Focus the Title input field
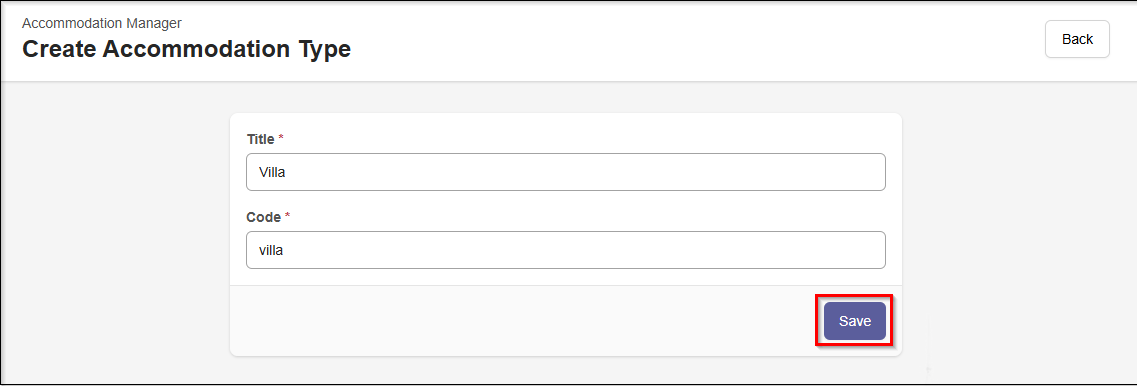The width and height of the screenshot is (1137, 386). click(x=566, y=172)
